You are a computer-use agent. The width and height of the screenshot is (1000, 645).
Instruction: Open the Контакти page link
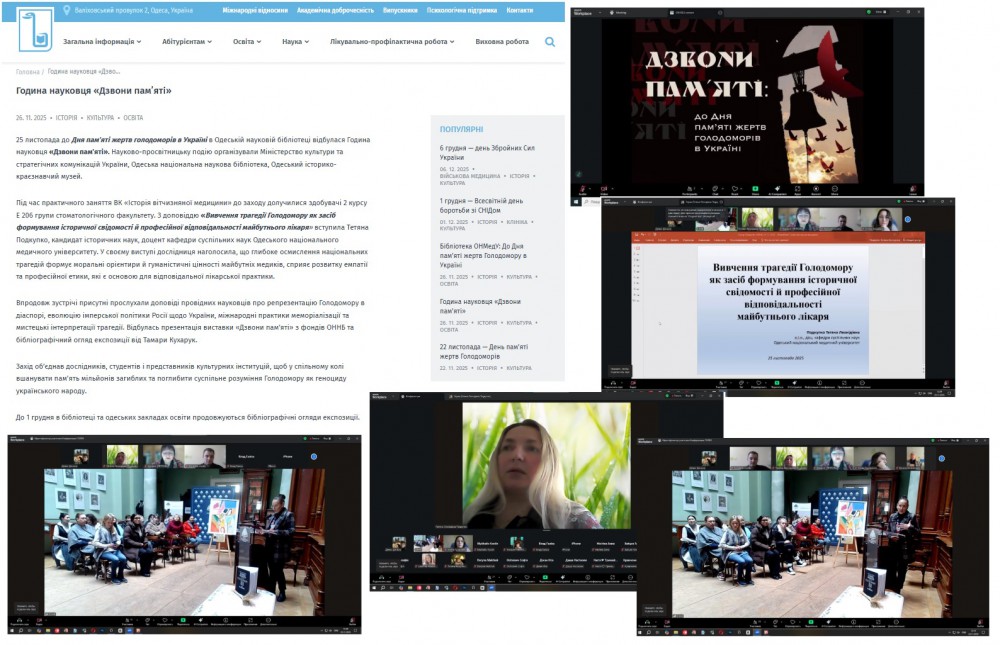(x=519, y=10)
